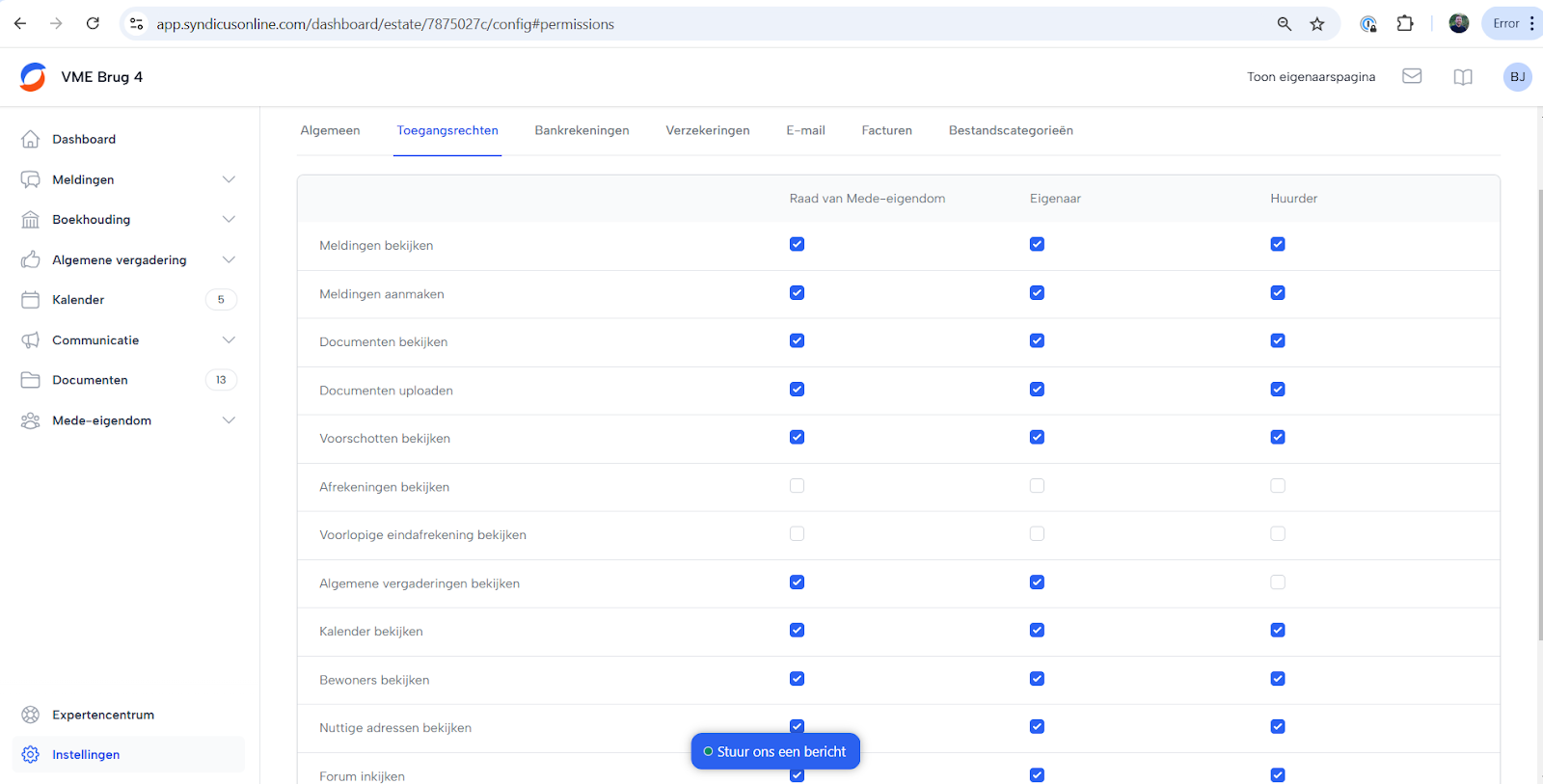1543x784 pixels.
Task: Switch to the Bankrekeningen tab
Action: [582, 130]
